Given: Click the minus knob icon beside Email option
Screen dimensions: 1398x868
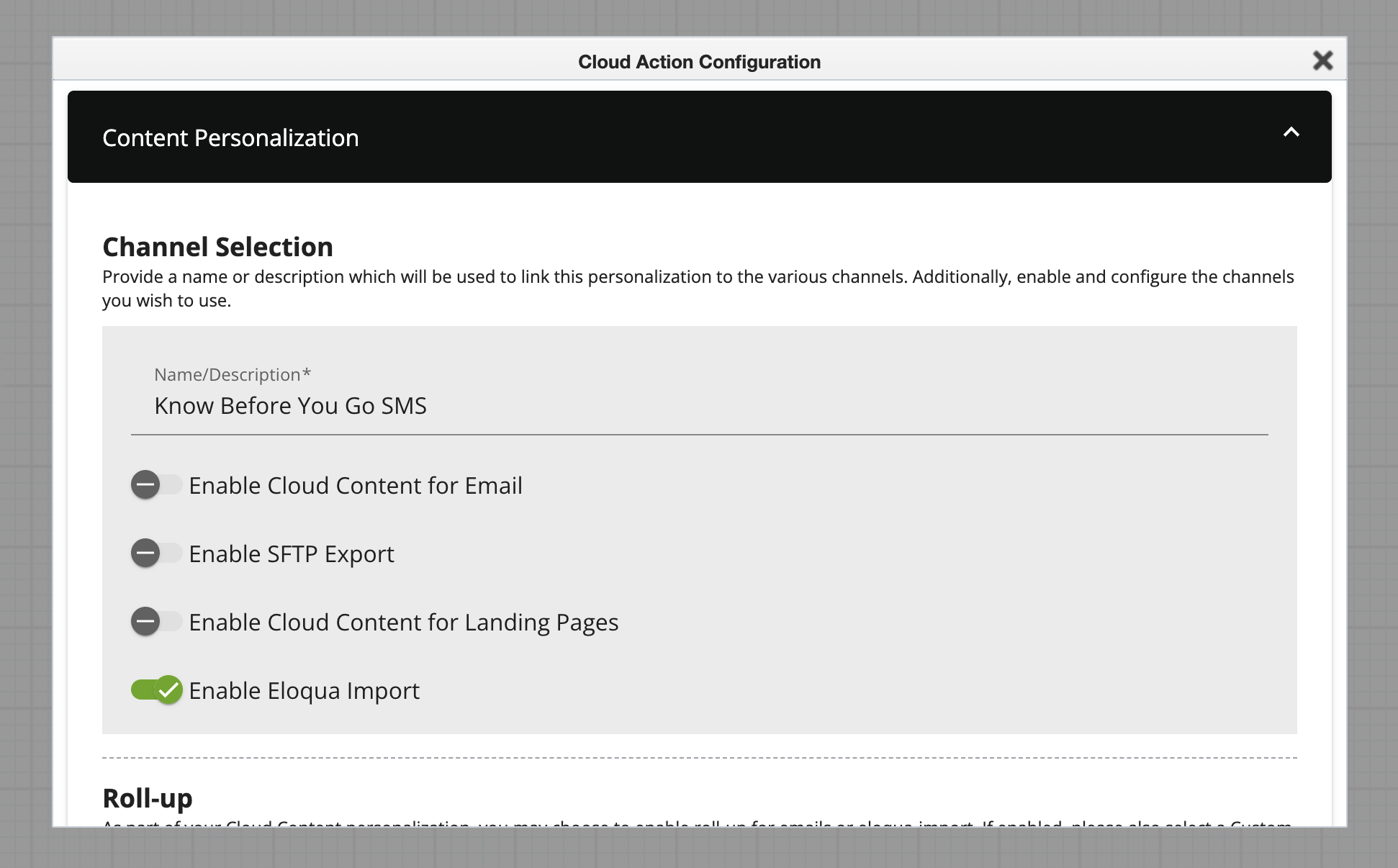Looking at the screenshot, I should click(145, 485).
